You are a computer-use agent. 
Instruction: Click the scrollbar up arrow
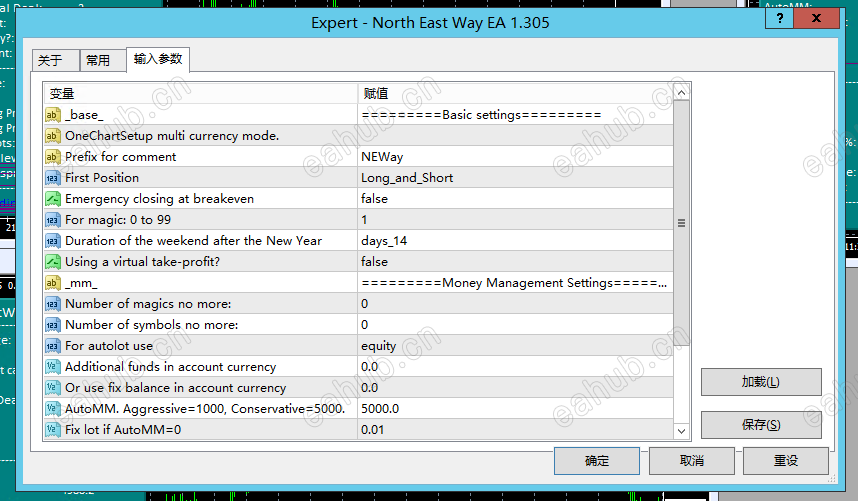coord(681,93)
